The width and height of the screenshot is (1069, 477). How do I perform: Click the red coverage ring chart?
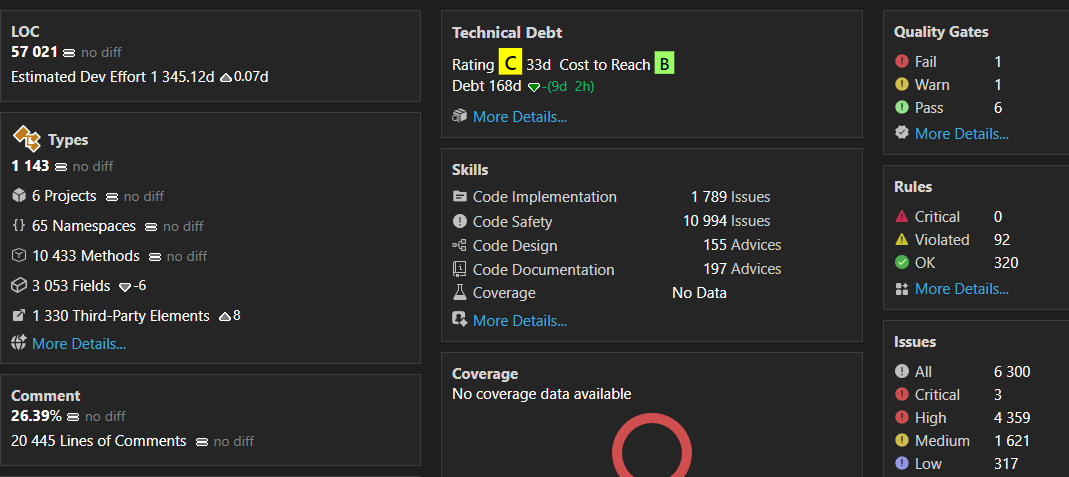click(652, 446)
